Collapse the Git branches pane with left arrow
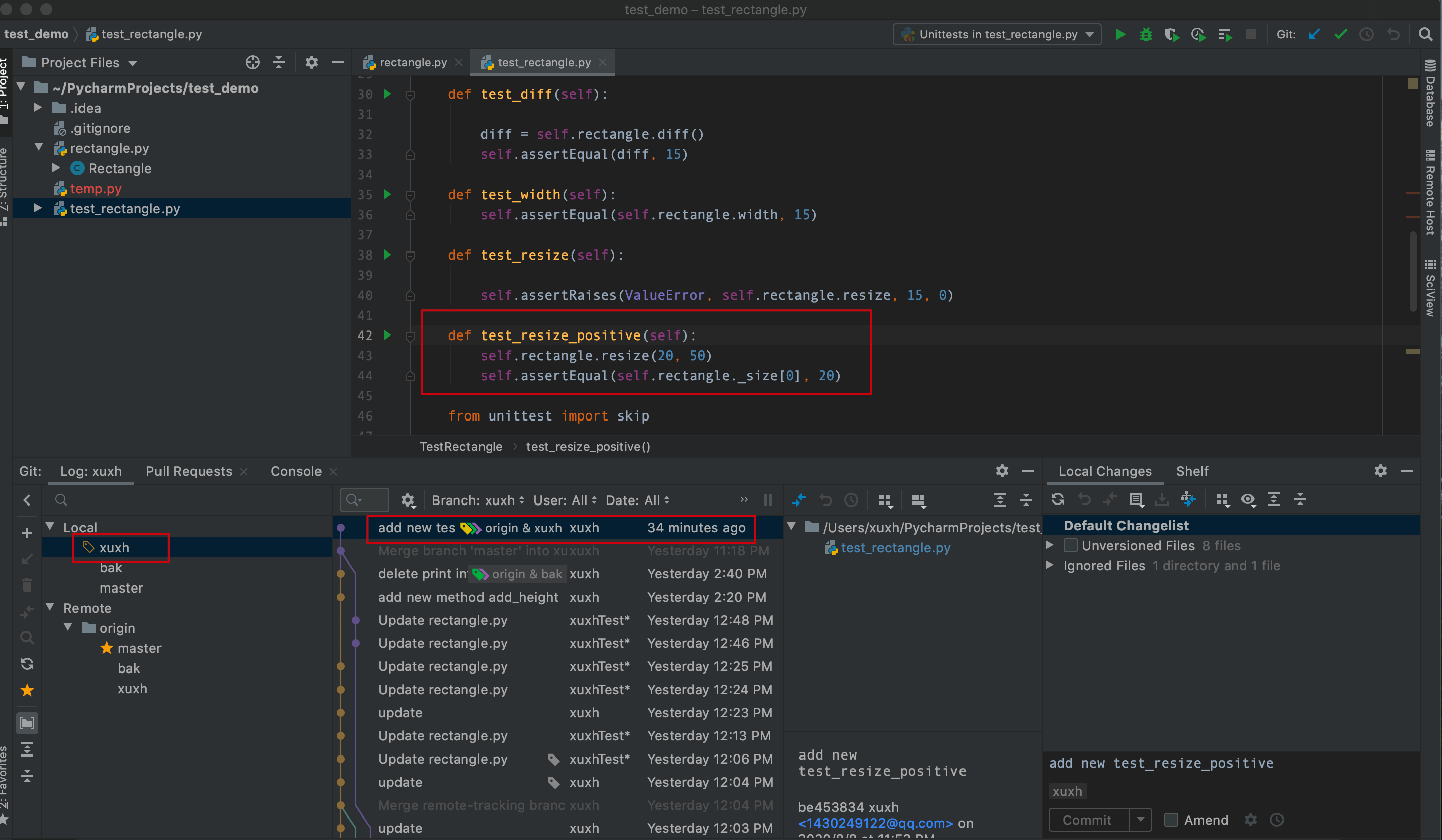Viewport: 1442px width, 840px height. 27,500
